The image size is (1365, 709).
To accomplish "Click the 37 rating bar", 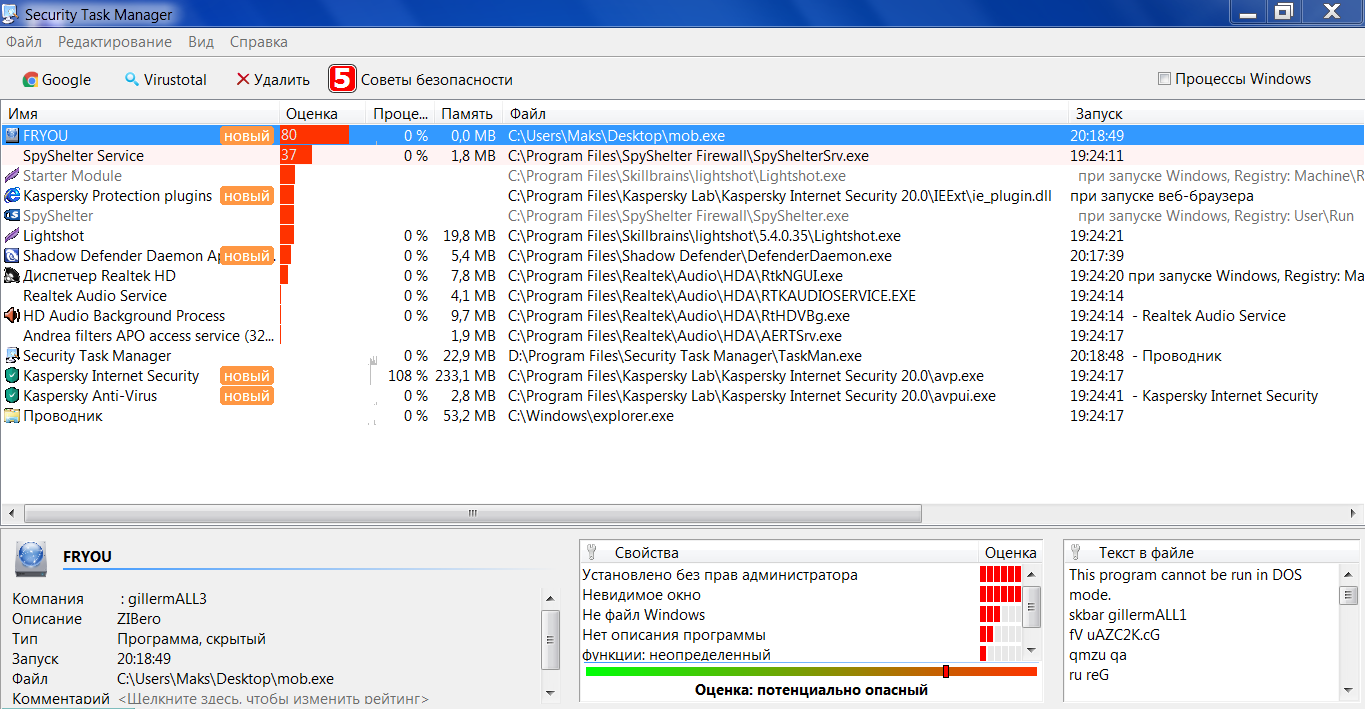I will [x=296, y=155].
